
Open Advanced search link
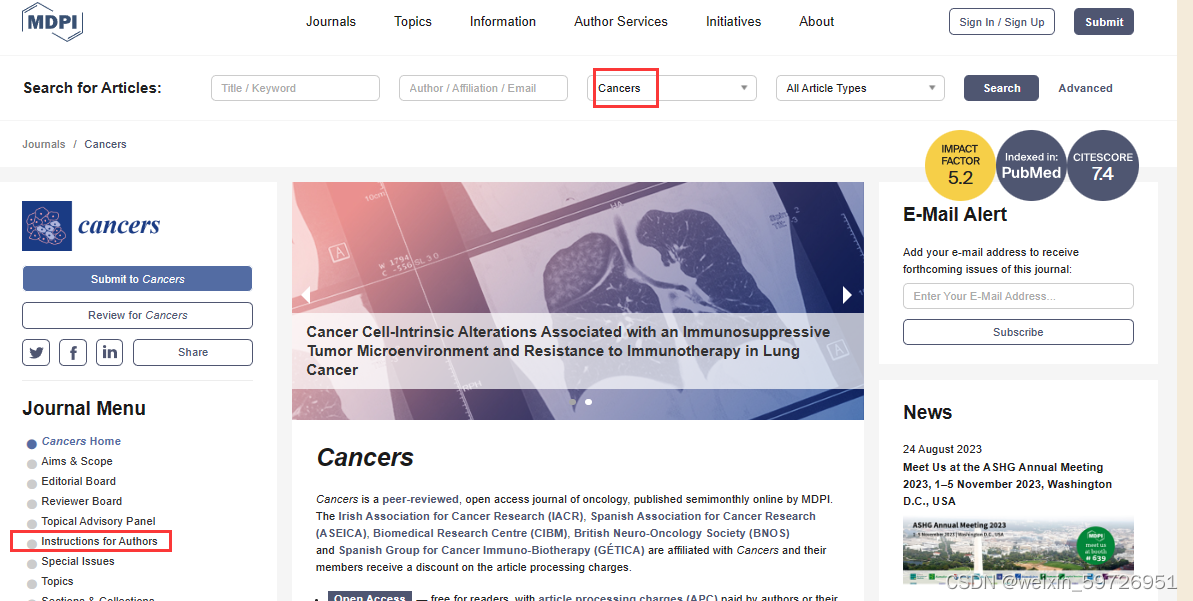tap(1085, 88)
